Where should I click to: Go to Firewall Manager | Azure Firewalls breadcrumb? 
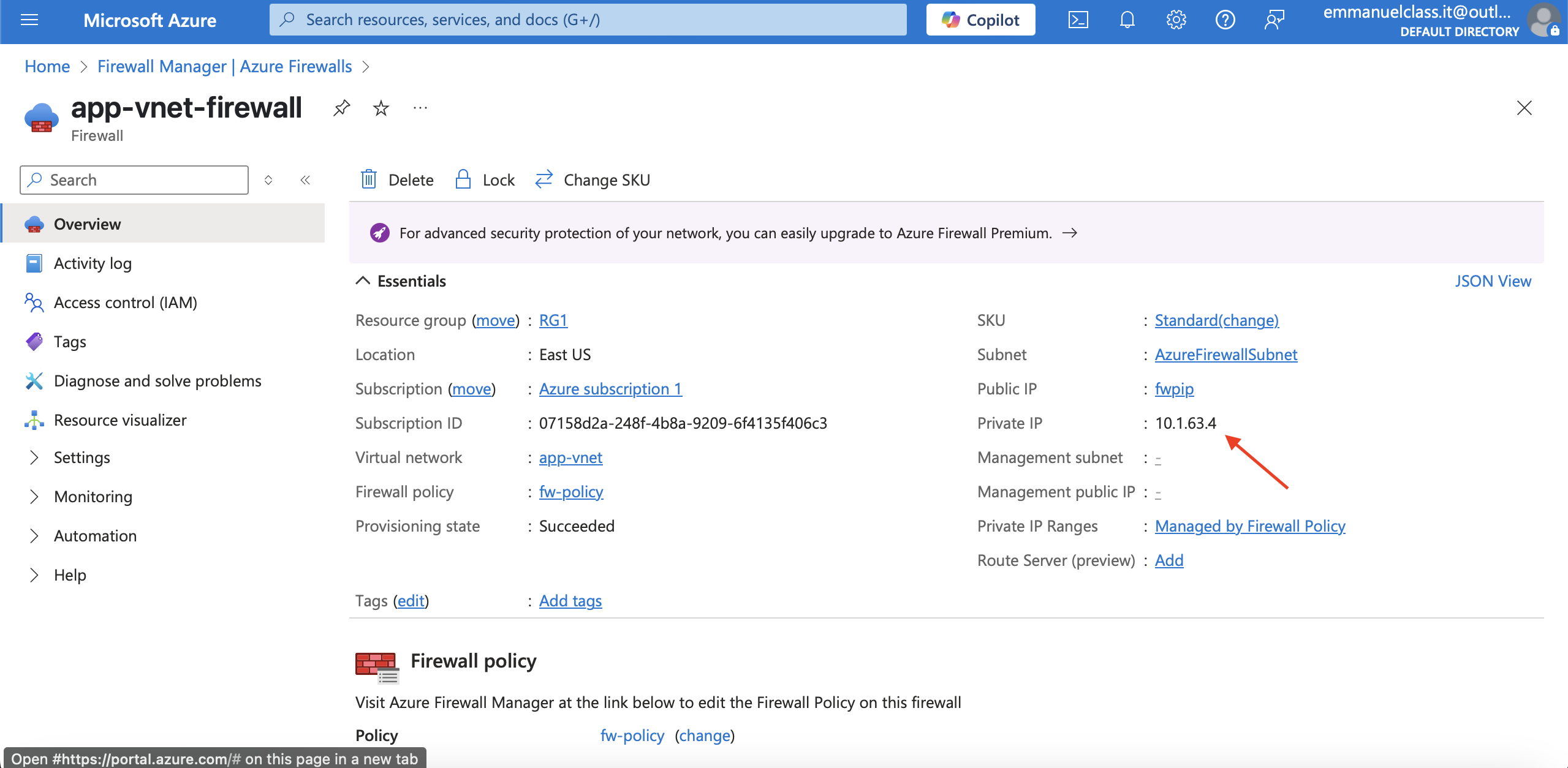pos(225,66)
